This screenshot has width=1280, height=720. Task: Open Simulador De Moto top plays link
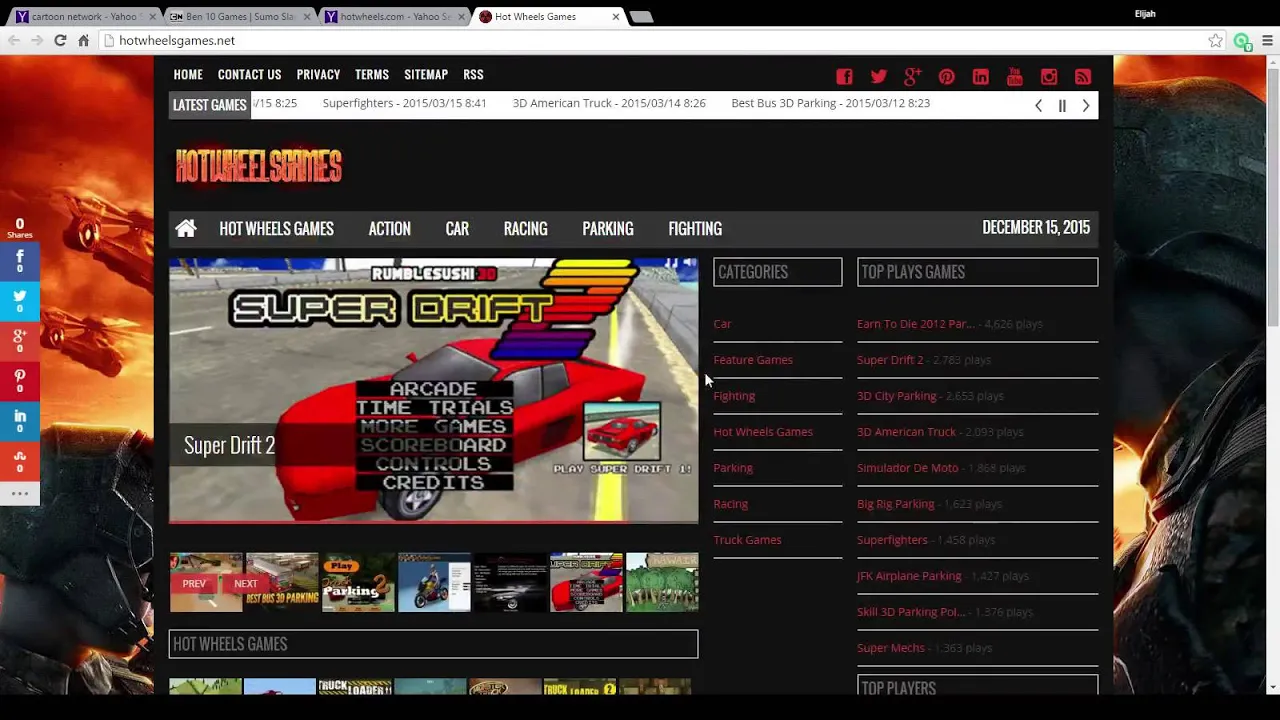[x=907, y=468]
